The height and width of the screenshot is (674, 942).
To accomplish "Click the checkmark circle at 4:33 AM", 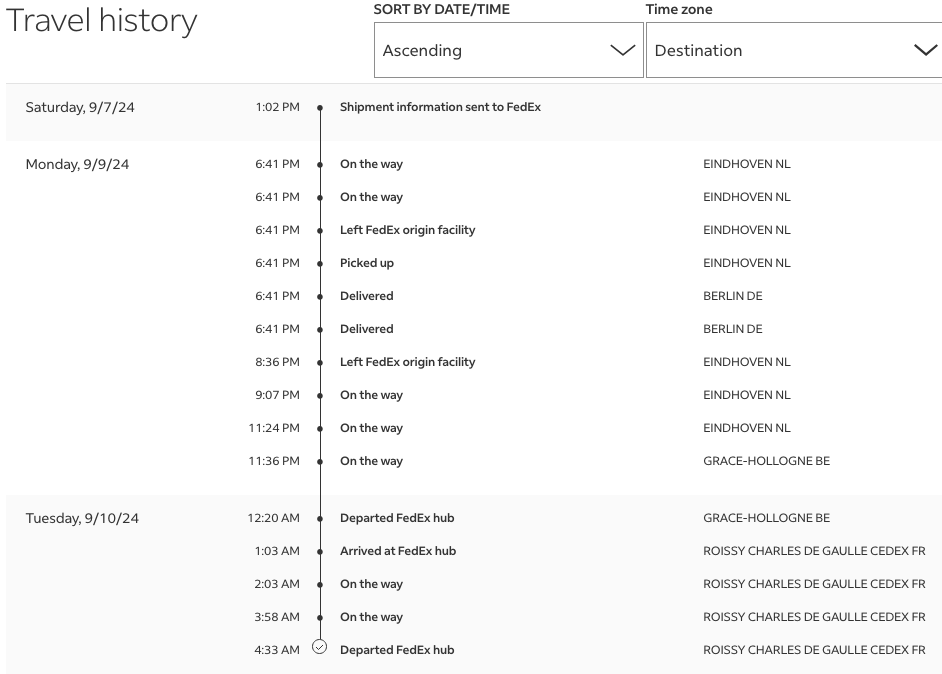I will [x=320, y=647].
